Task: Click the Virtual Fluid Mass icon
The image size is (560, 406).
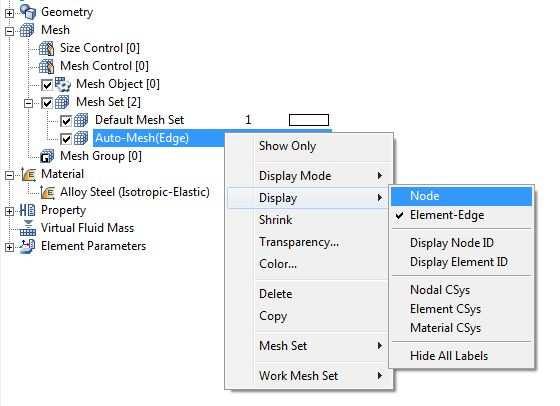Action: [x=28, y=228]
